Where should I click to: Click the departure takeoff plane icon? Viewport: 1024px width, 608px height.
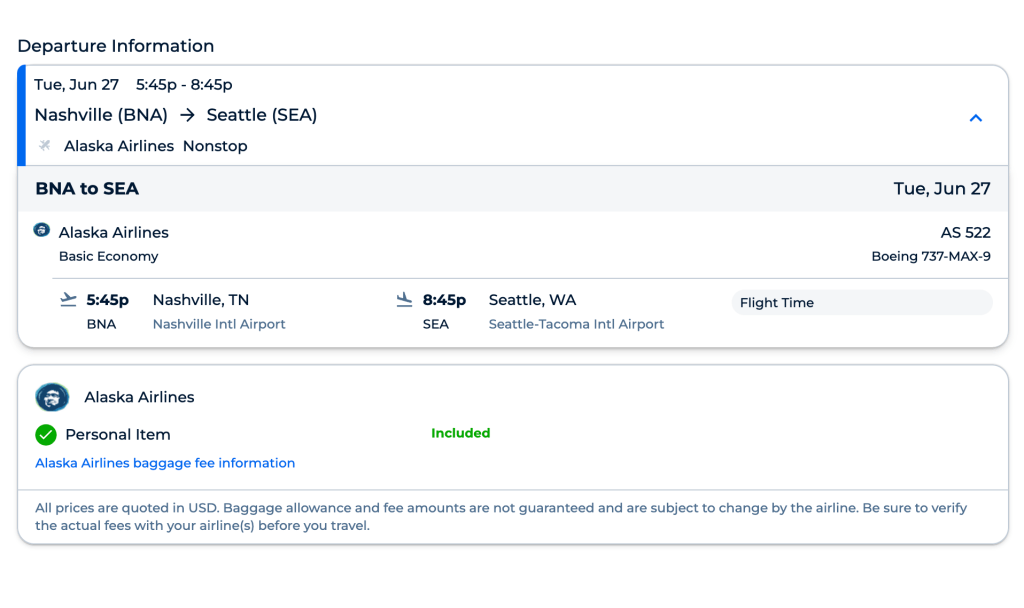(68, 299)
